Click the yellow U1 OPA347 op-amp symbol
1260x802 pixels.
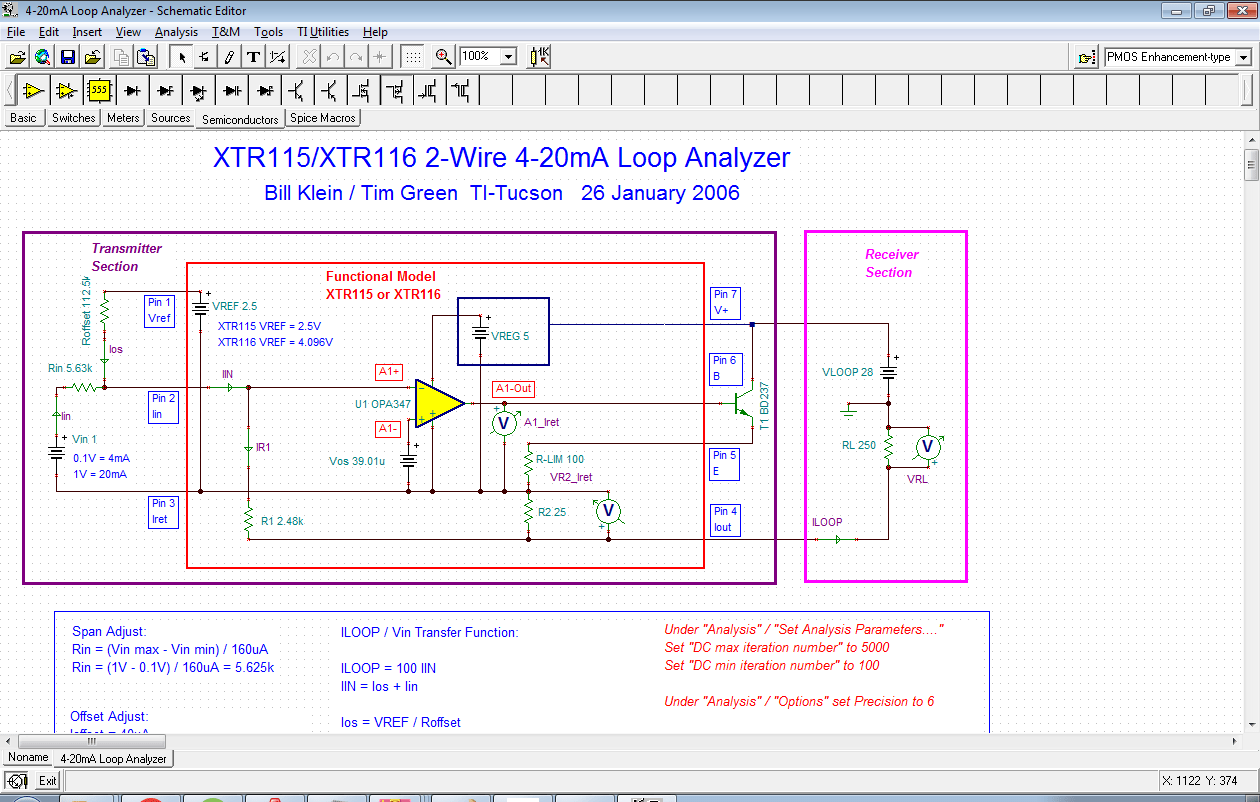pyautogui.click(x=439, y=403)
